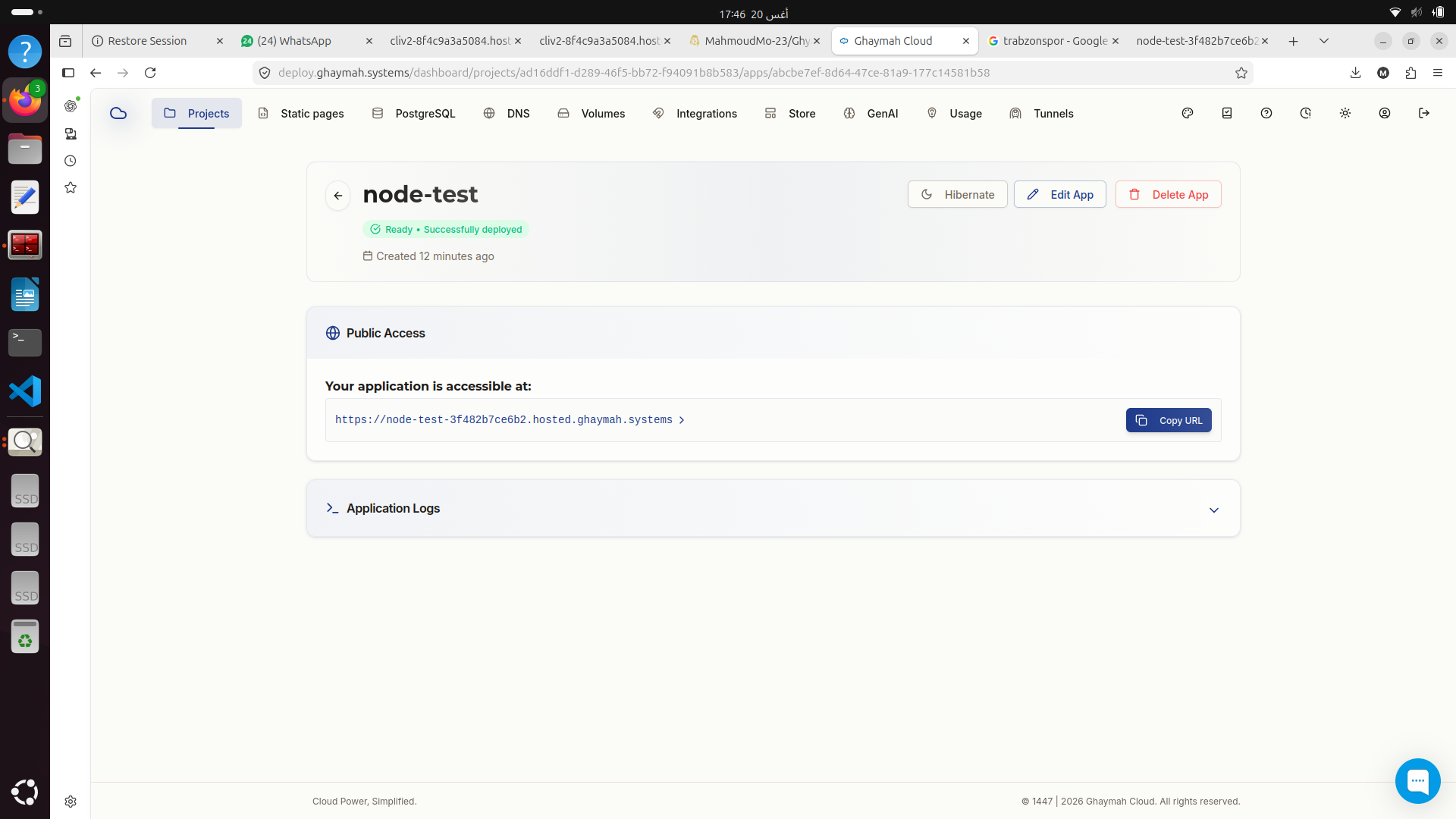Hibernate the node-test app
This screenshot has width=1456, height=819.
958,195
